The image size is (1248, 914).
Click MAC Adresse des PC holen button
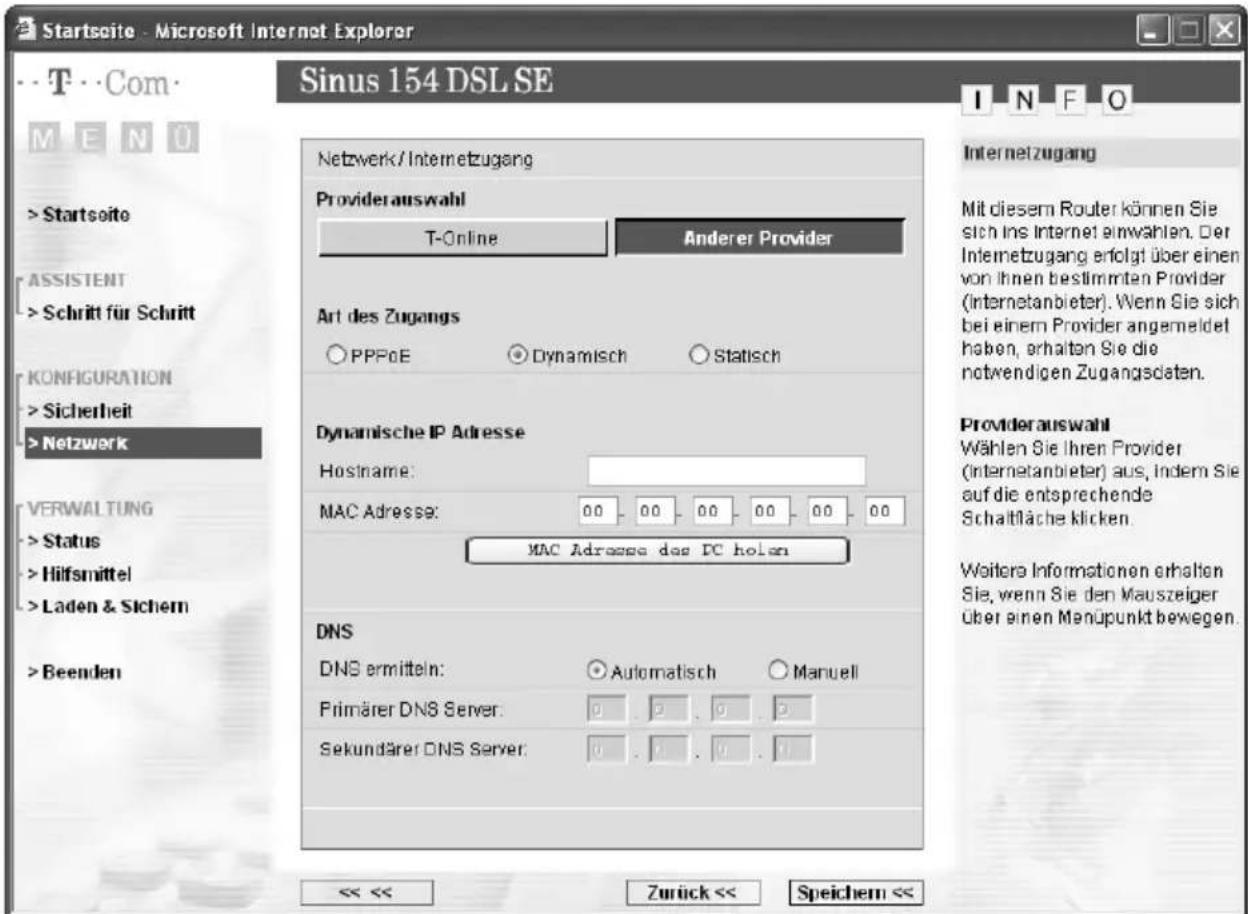[x=658, y=551]
